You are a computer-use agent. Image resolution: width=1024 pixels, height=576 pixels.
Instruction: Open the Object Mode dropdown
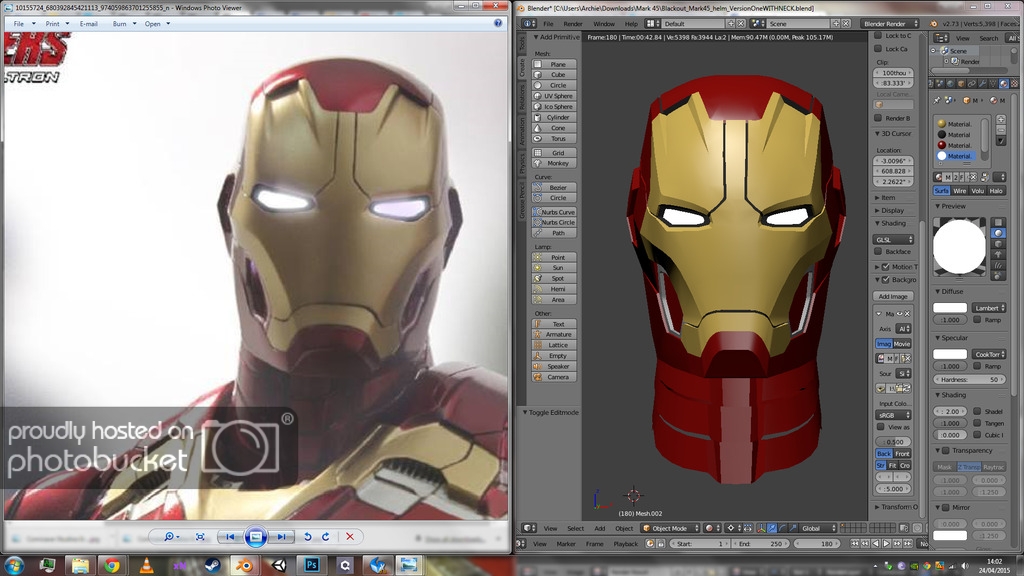pos(670,528)
